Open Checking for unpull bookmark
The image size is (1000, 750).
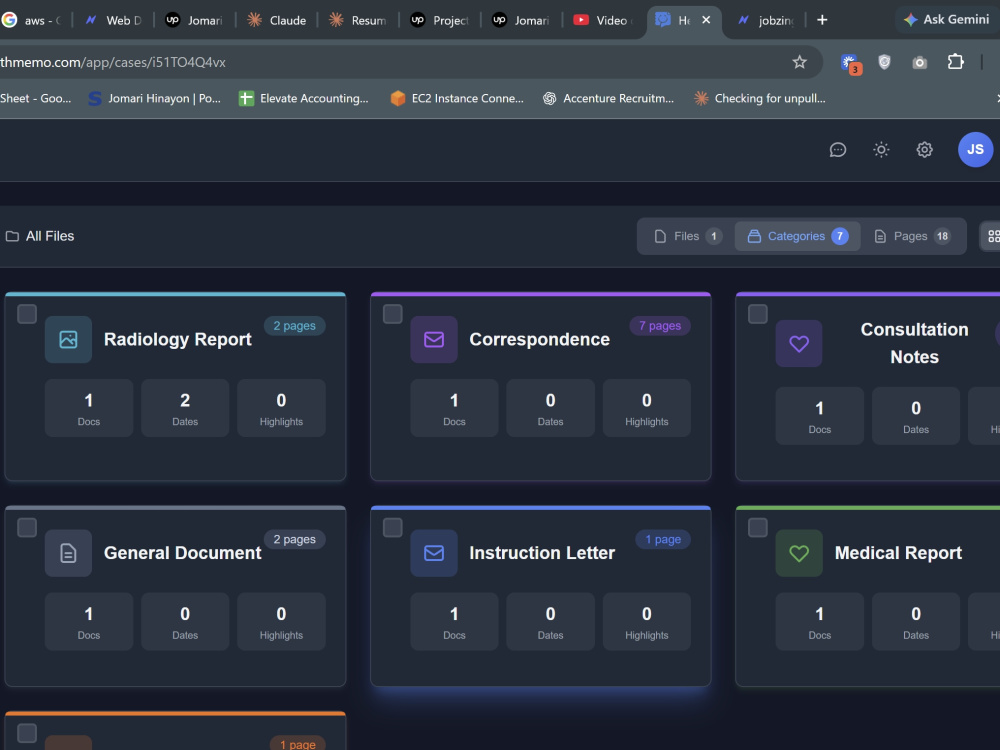tap(760, 98)
